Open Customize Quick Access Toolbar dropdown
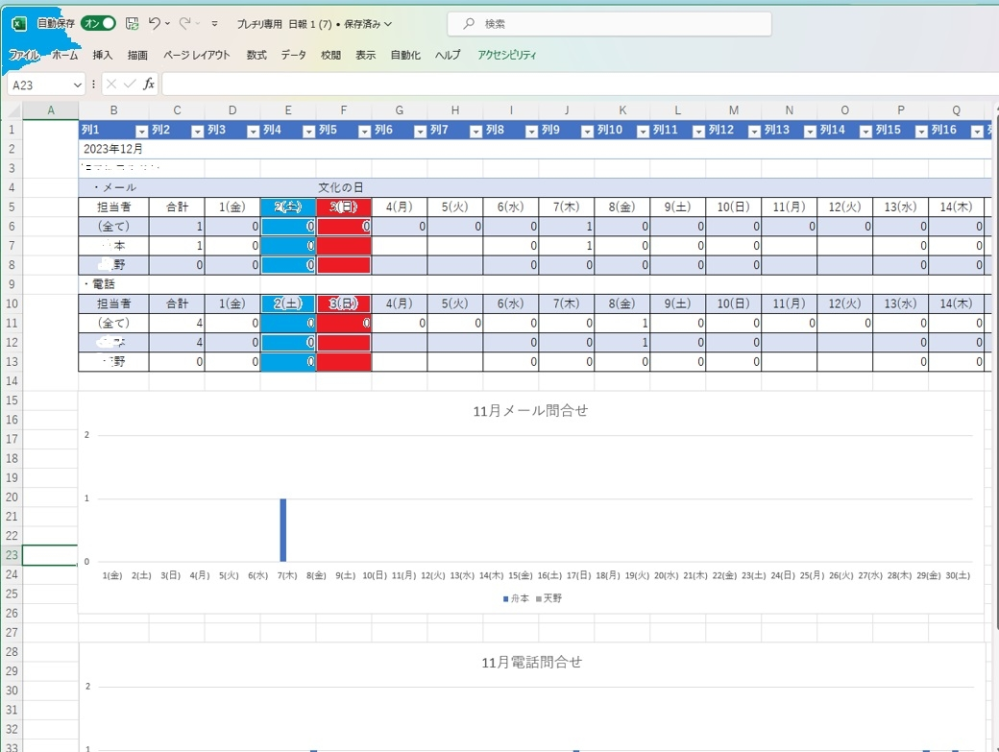 215,24
